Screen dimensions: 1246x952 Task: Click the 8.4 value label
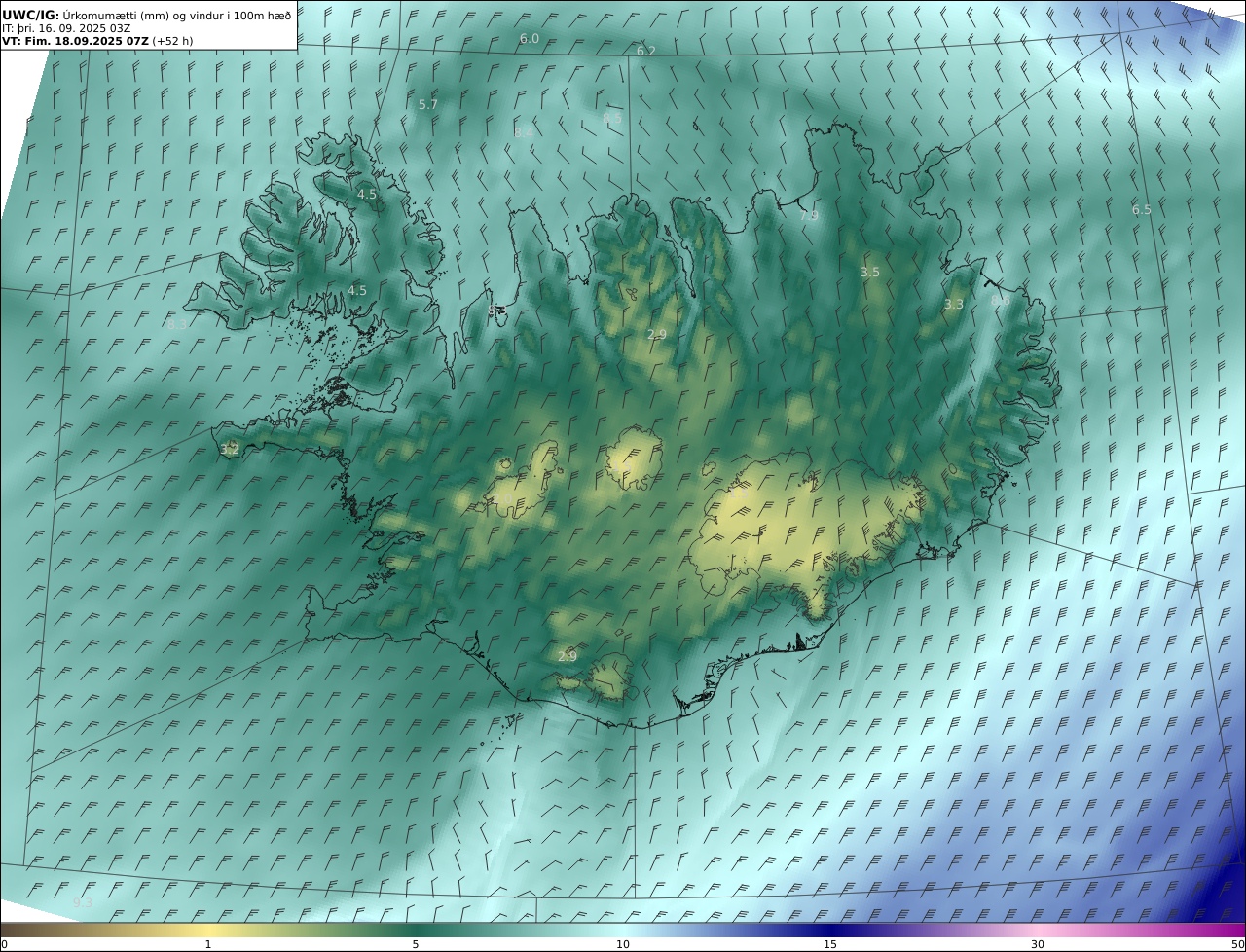524,132
